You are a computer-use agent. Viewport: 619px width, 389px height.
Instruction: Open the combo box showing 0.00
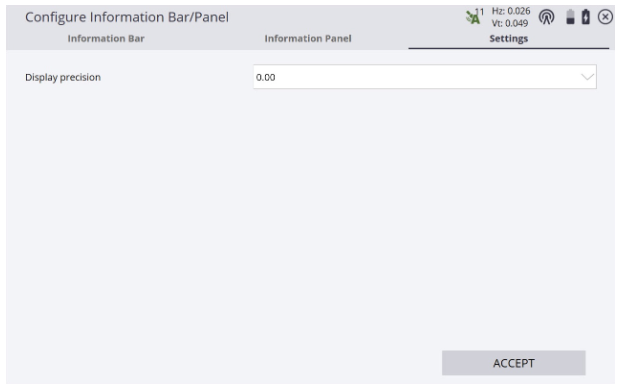[x=425, y=77]
